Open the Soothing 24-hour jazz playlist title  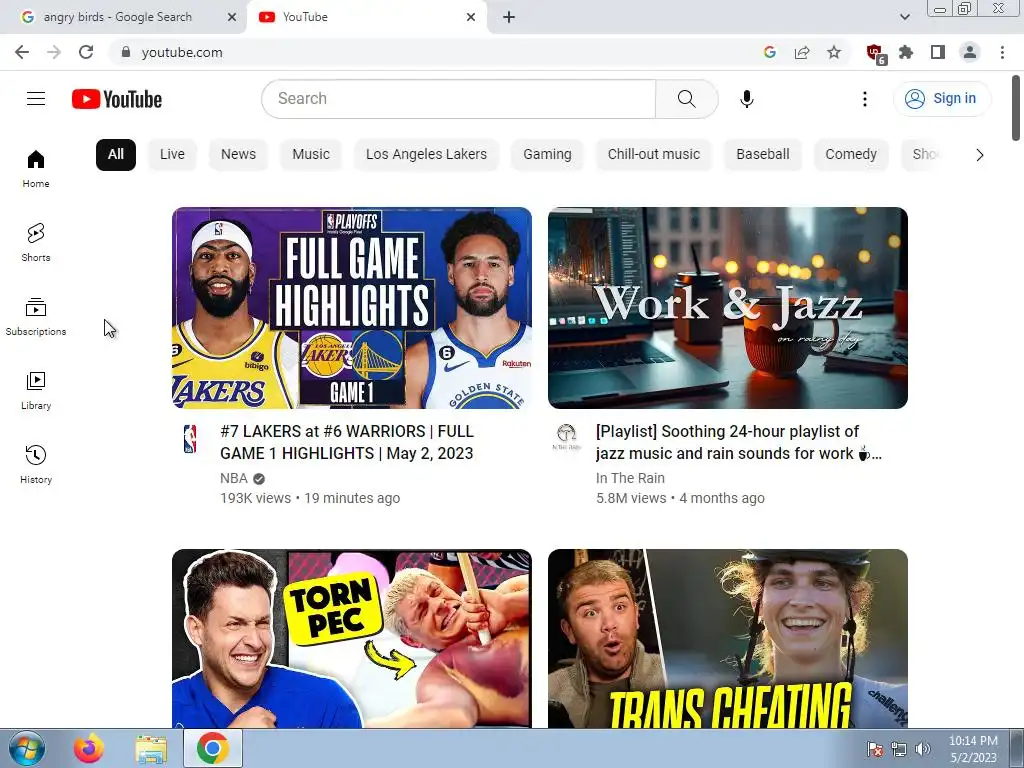[x=739, y=442]
